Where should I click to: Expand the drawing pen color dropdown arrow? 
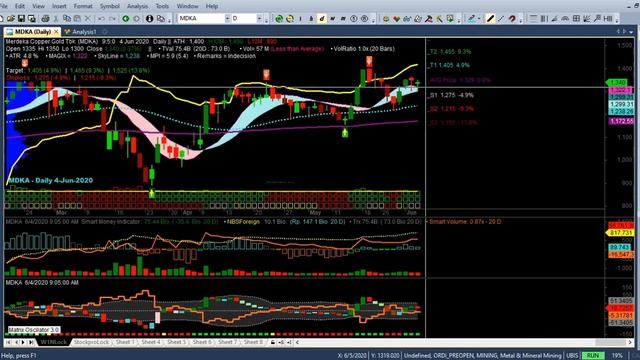pyautogui.click(x=479, y=18)
